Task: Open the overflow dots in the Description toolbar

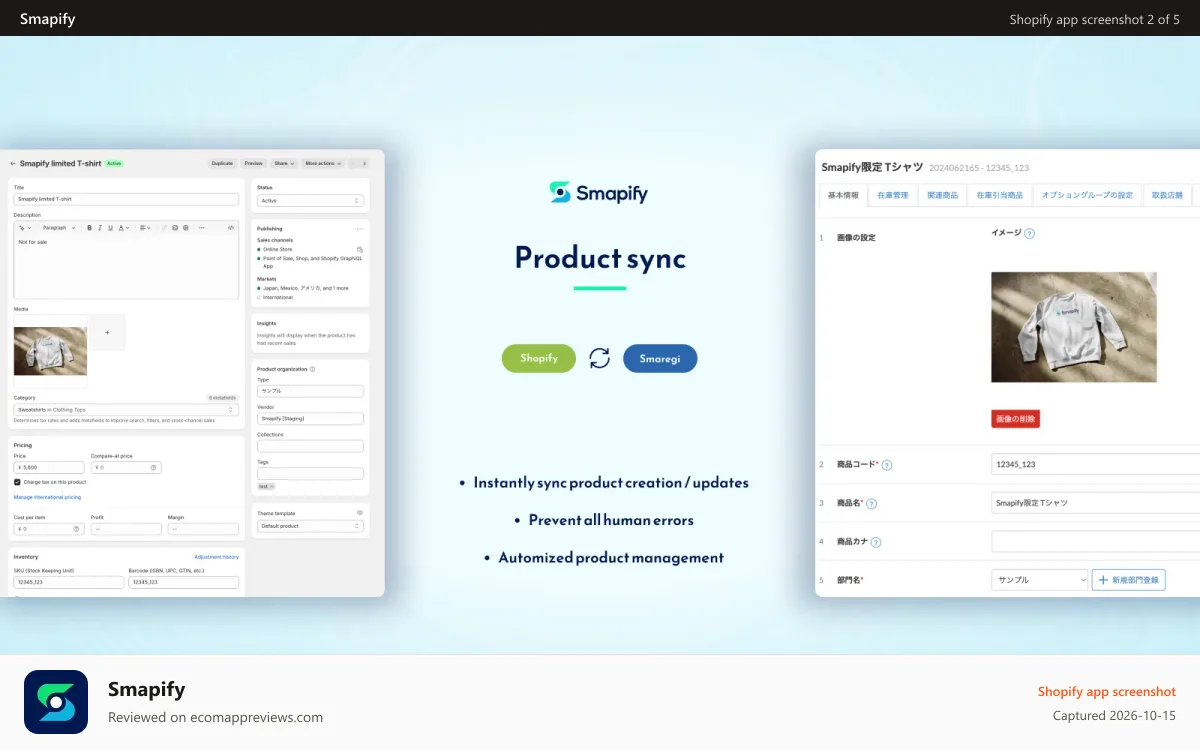Action: [201, 228]
